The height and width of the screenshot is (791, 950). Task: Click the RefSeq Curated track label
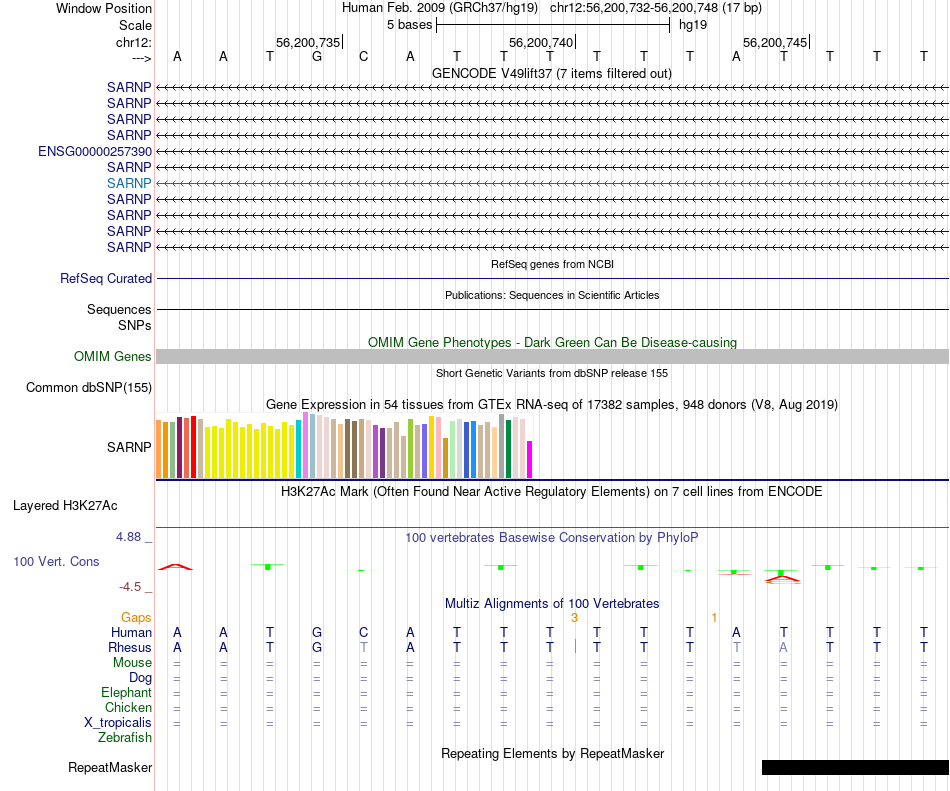point(106,279)
